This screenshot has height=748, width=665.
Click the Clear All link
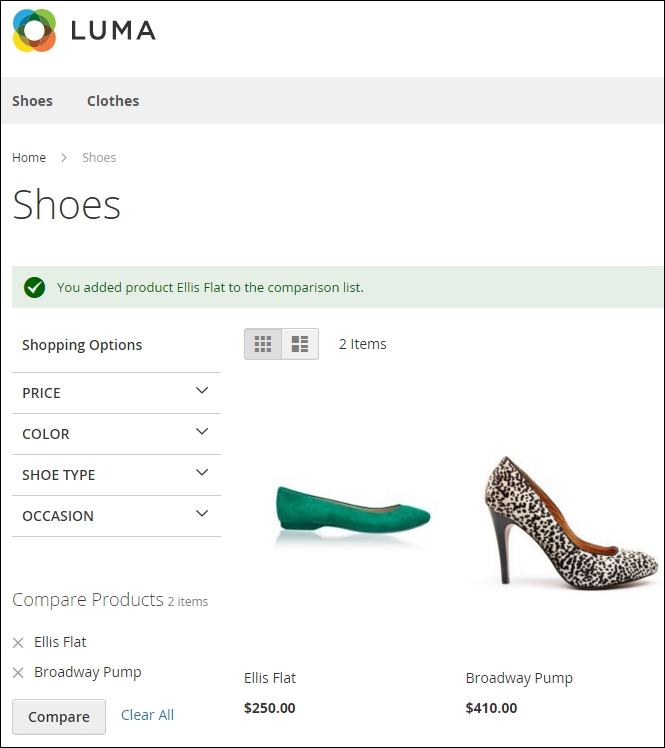tap(147, 715)
